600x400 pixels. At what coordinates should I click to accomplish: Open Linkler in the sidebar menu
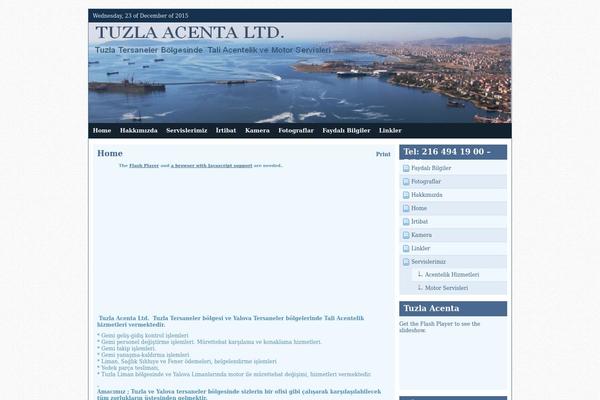(x=421, y=248)
